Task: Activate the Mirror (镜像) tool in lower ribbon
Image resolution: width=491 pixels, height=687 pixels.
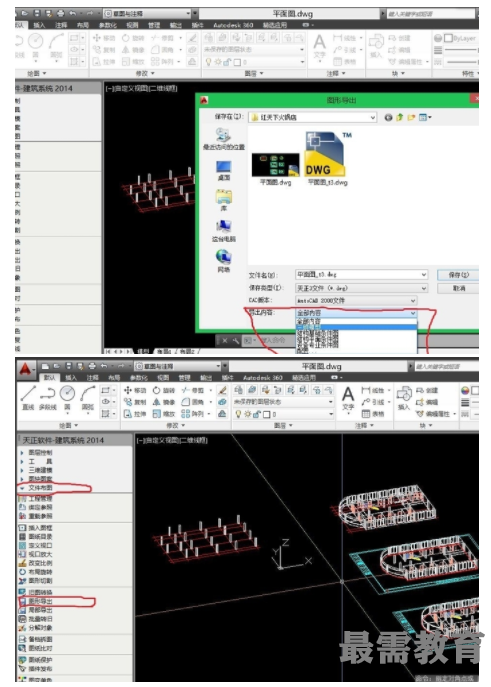Action: click(164, 402)
